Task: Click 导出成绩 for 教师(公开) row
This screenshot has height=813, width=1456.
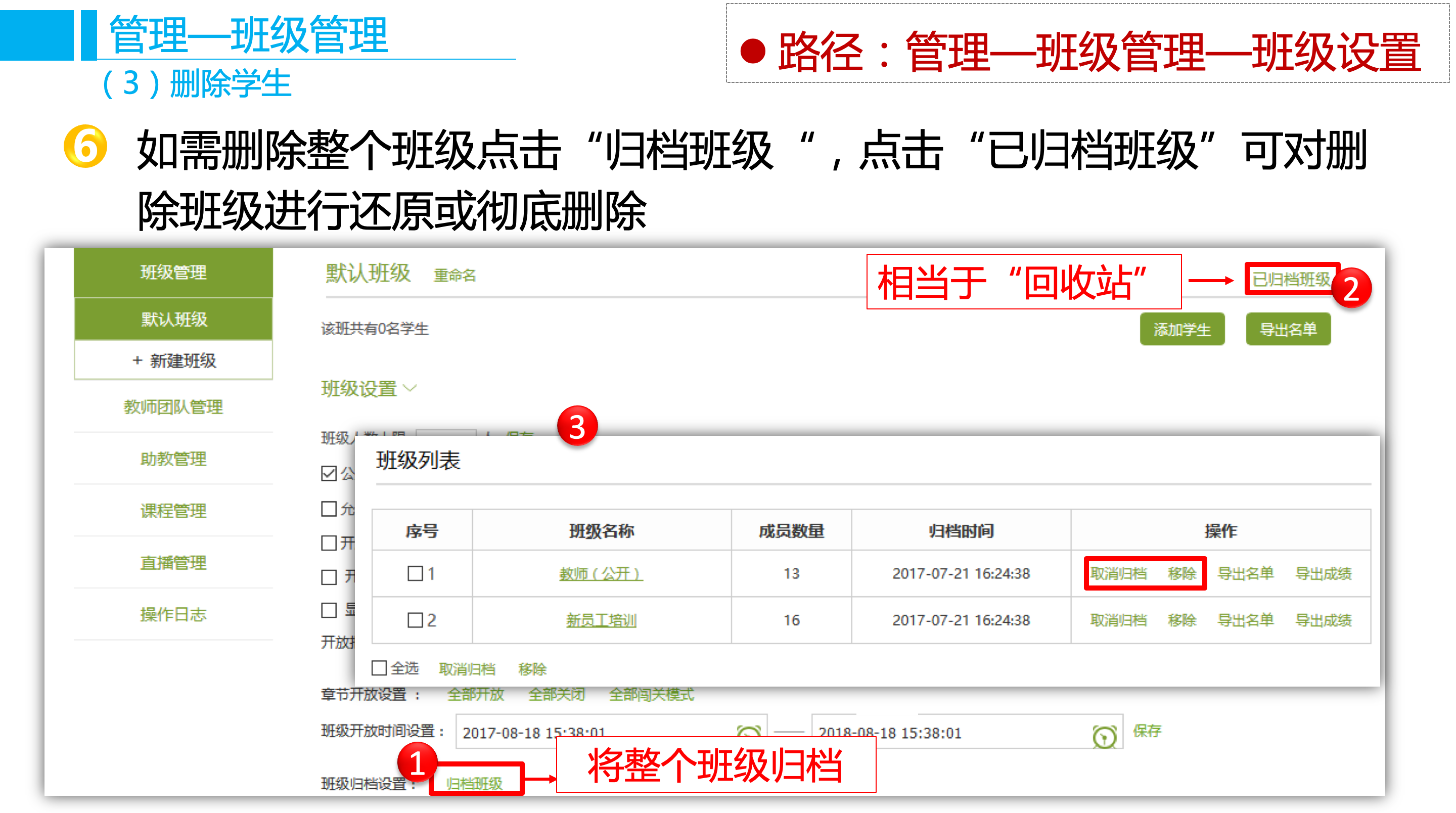Action: tap(1323, 573)
